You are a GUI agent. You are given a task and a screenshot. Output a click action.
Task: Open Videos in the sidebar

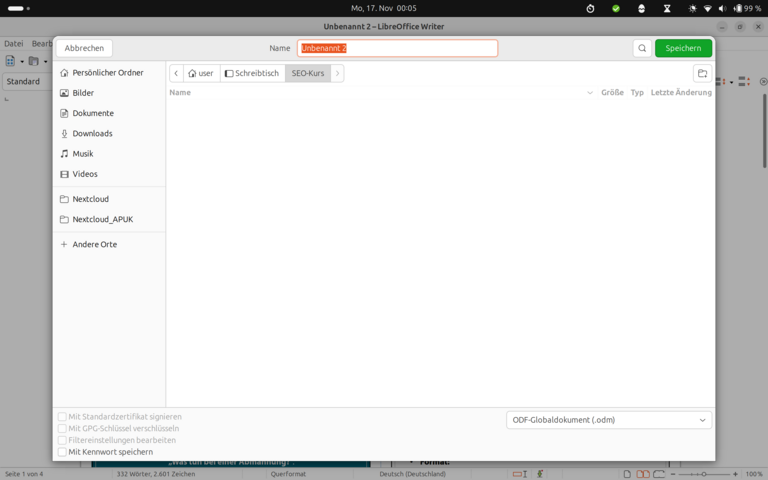pyautogui.click(x=85, y=174)
